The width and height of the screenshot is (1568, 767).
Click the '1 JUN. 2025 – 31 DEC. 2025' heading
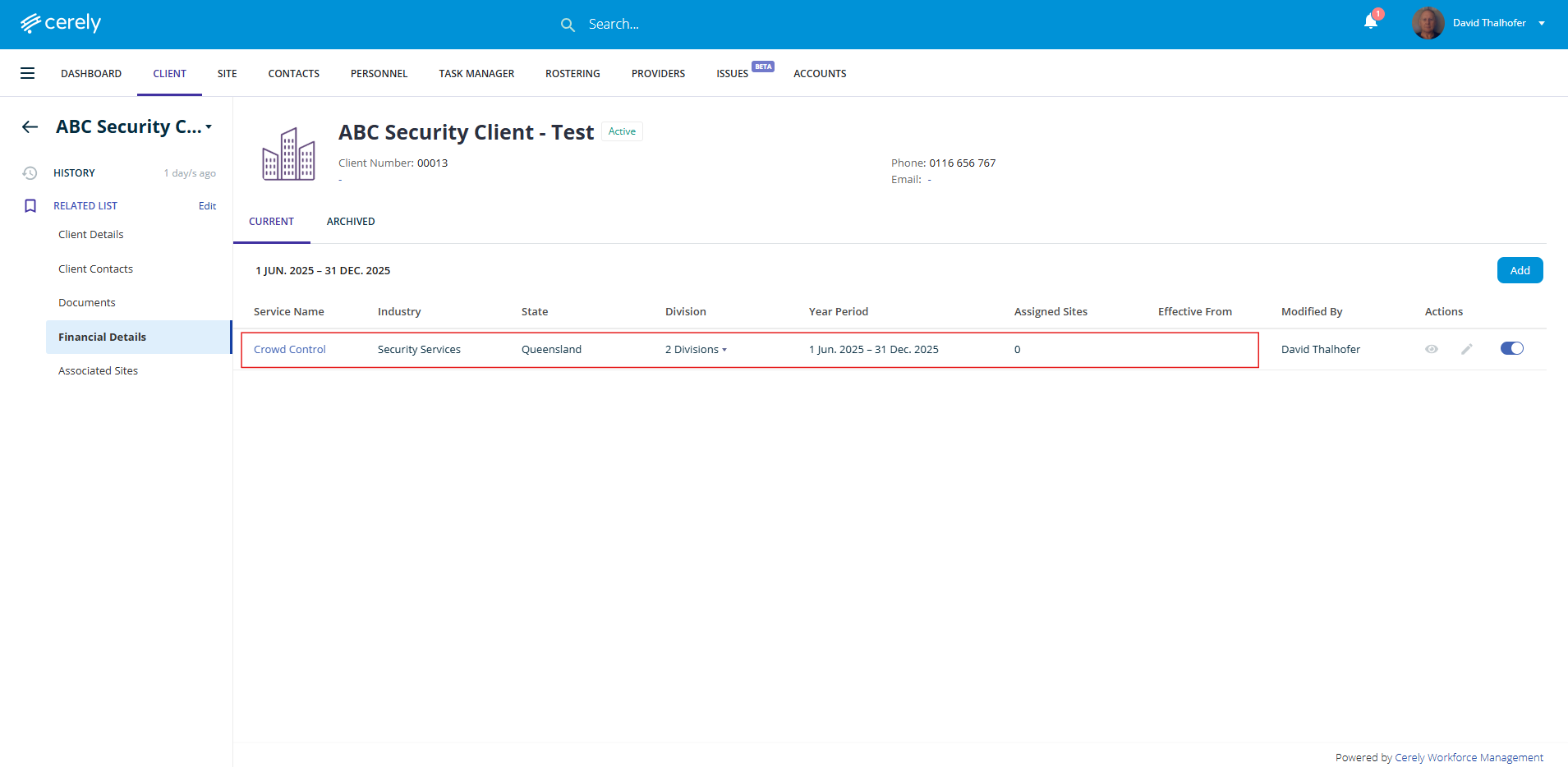tap(323, 270)
